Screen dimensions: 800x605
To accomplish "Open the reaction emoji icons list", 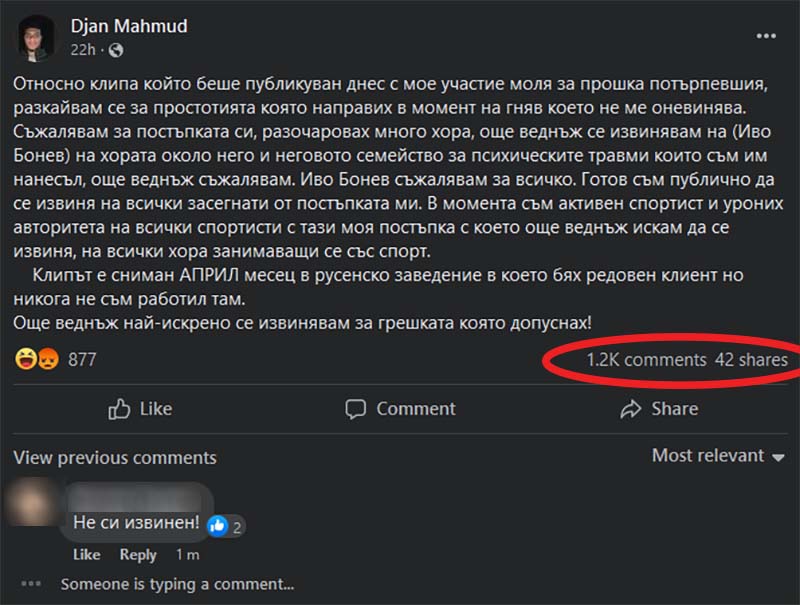I will [x=37, y=359].
